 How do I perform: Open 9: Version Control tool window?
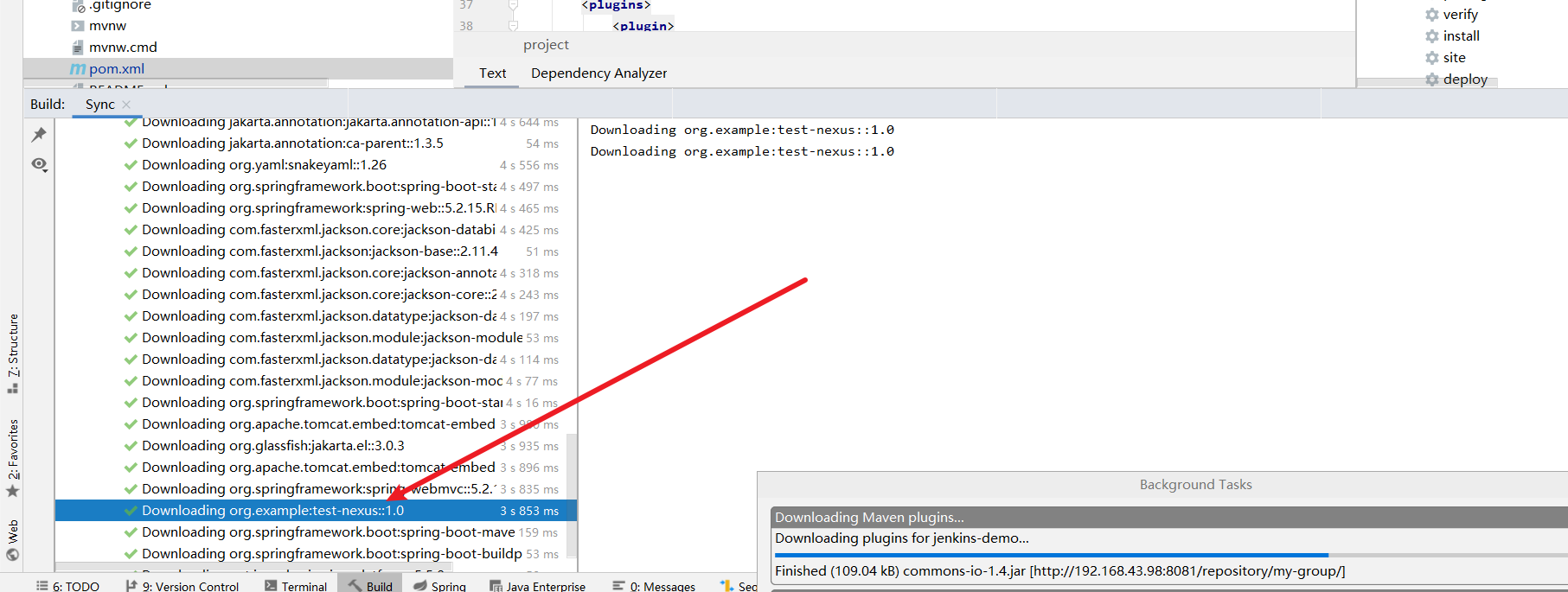[x=182, y=586]
